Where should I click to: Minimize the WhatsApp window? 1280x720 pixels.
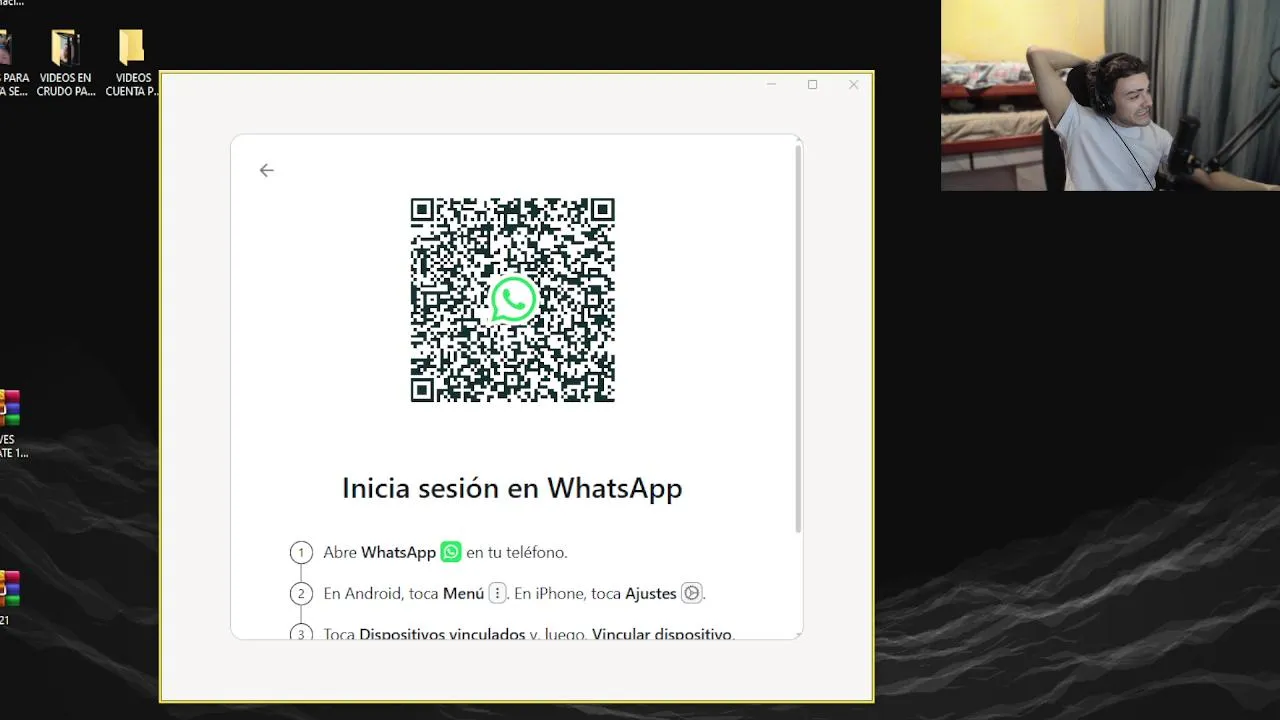click(771, 85)
